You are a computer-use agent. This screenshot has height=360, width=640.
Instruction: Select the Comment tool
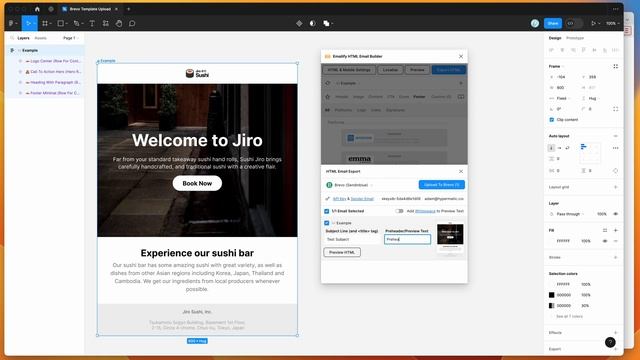[132, 23]
